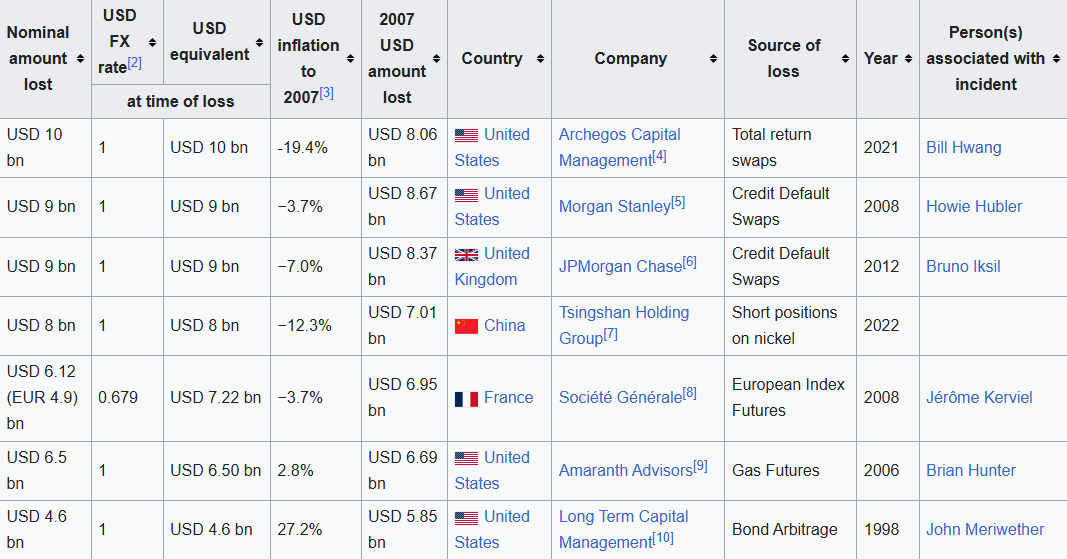Screen dimensions: 1067x559
Task: Sort by 2007 USD amount lost
Action: (435, 59)
